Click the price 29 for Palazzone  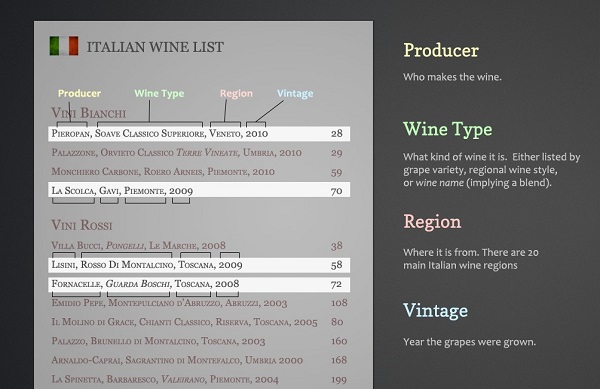pos(337,153)
